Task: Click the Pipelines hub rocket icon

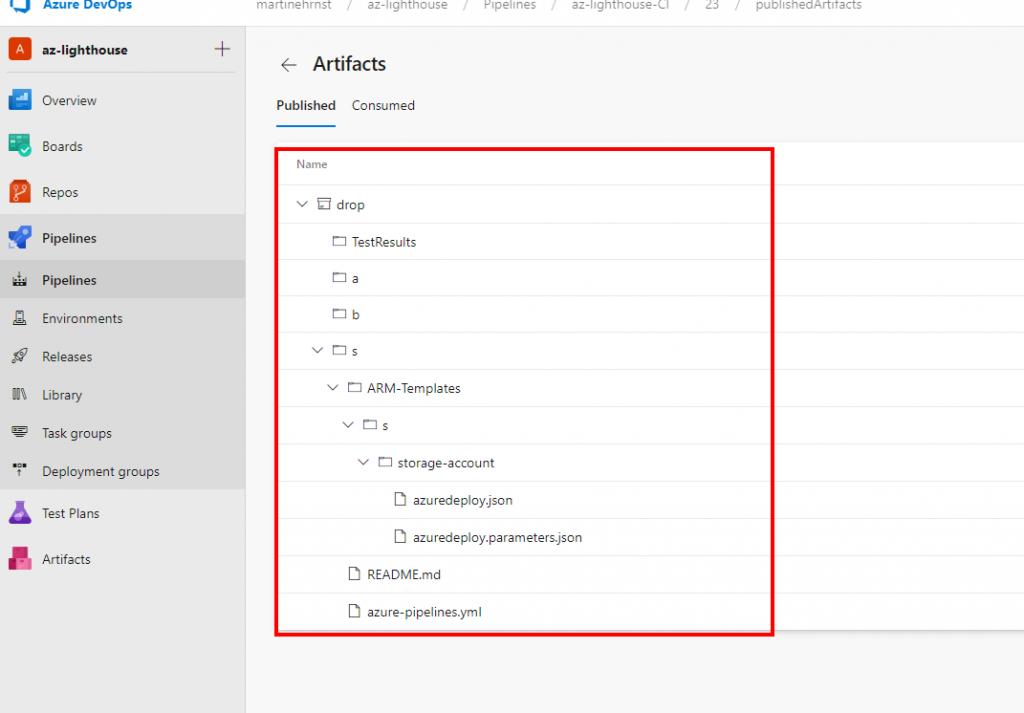Action: (x=20, y=238)
